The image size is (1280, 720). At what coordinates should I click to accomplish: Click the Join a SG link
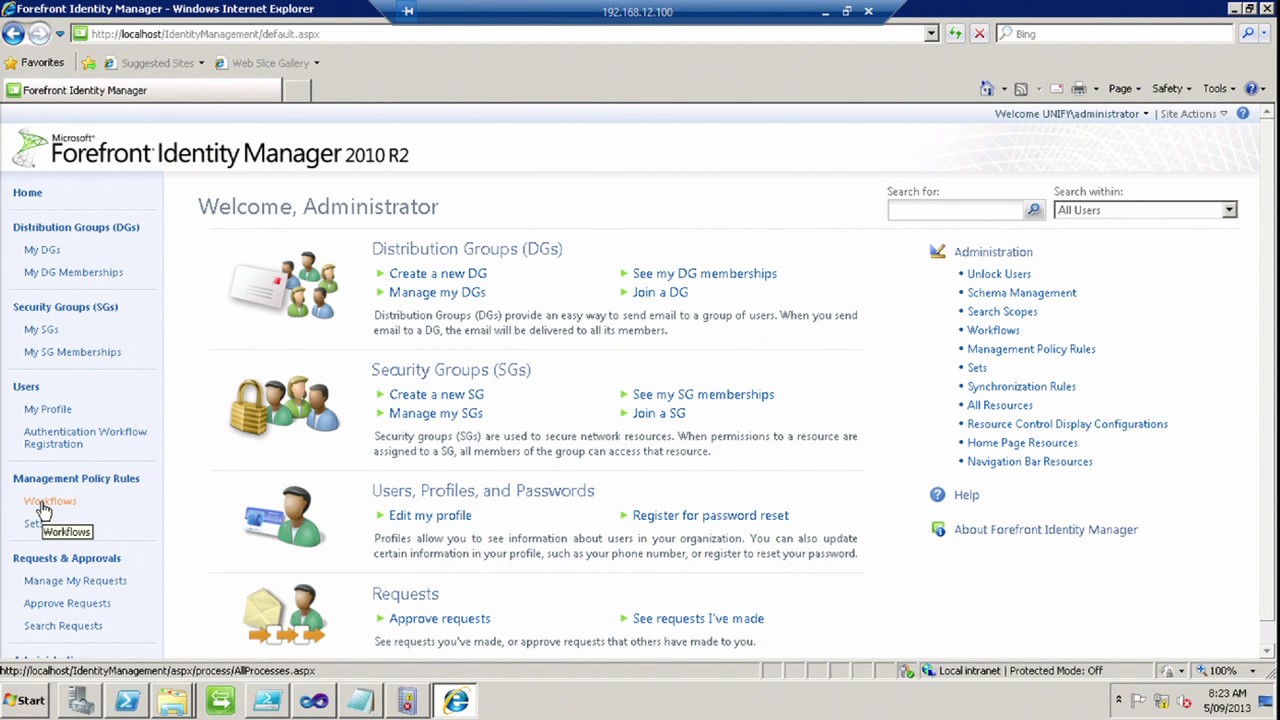(x=659, y=414)
